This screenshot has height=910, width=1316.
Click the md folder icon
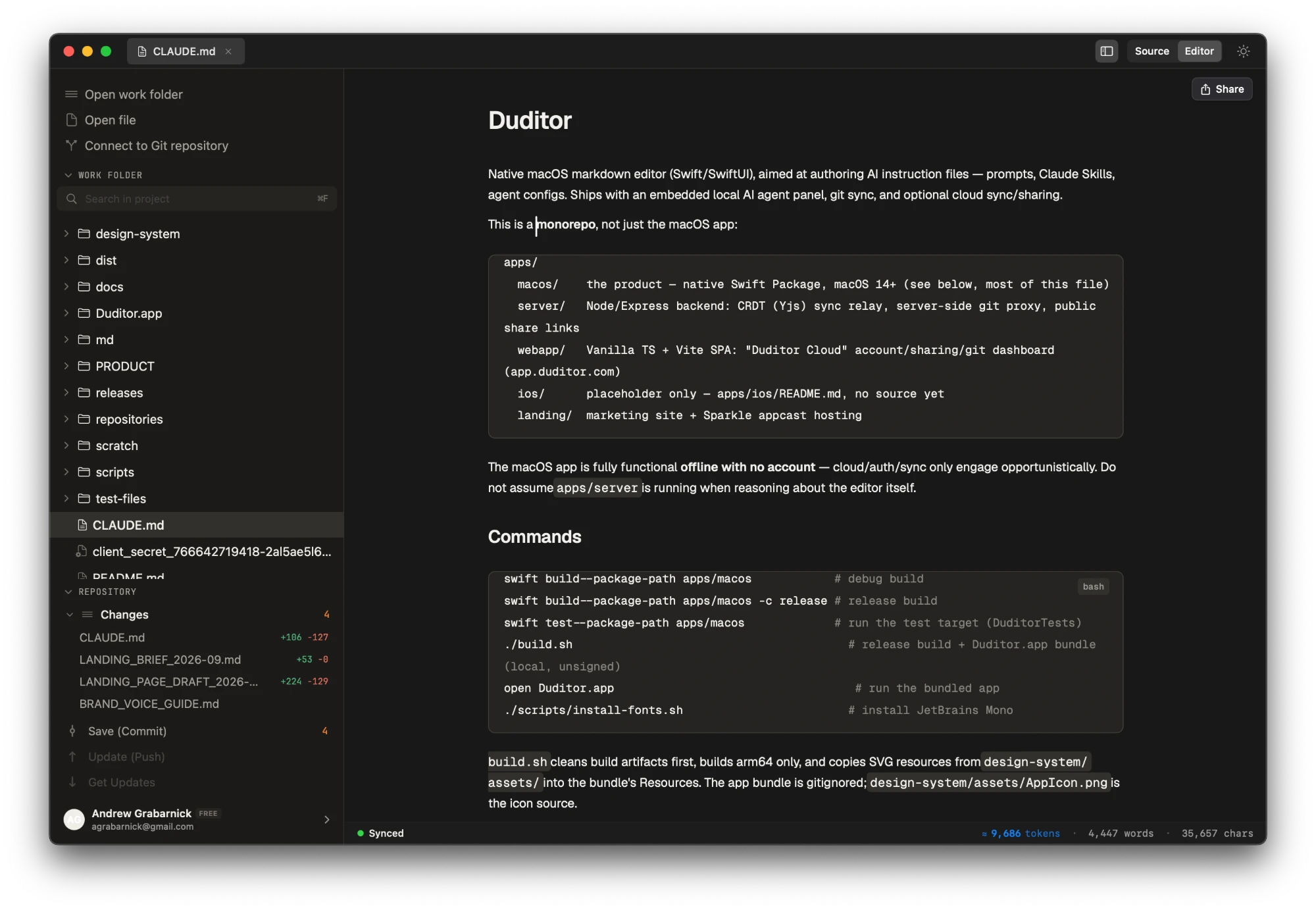coord(84,340)
